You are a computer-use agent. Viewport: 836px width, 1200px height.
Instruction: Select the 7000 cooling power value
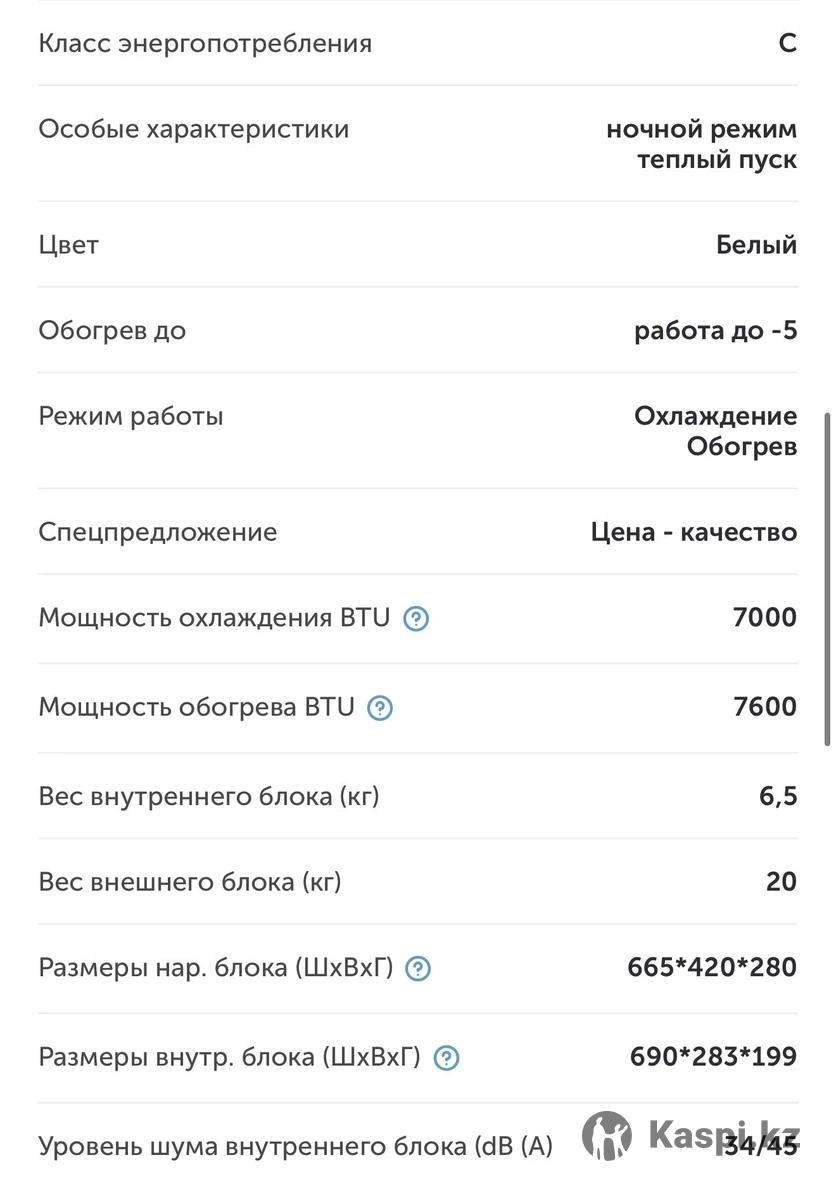[765, 618]
